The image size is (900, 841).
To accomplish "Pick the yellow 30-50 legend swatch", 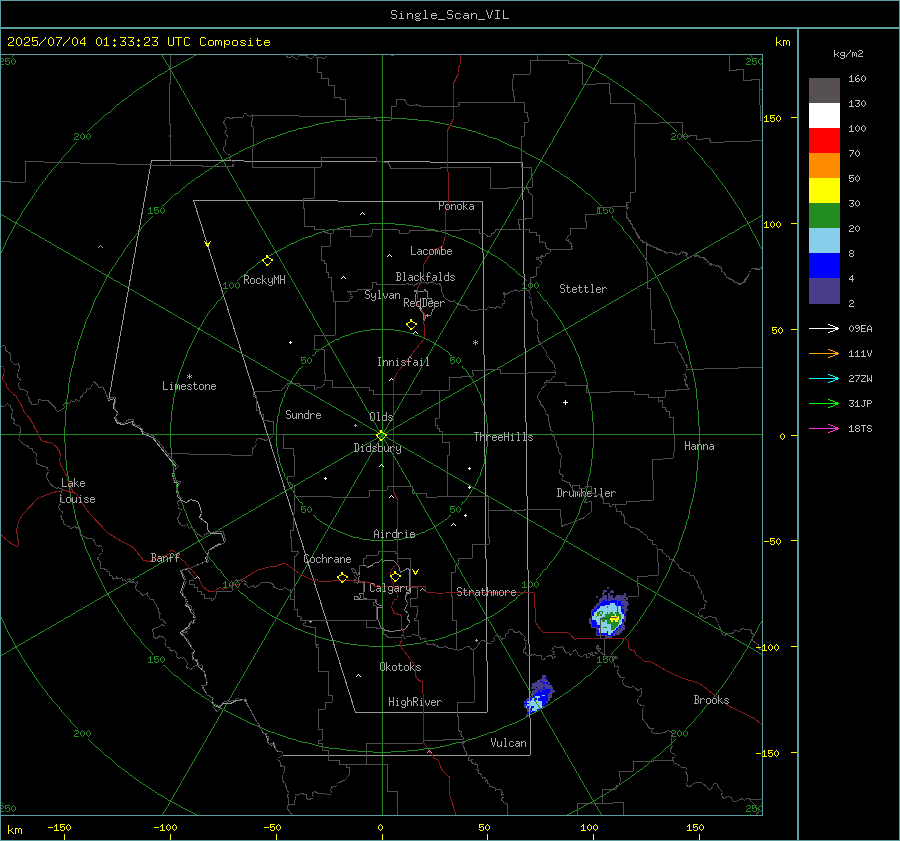I will 824,191.
